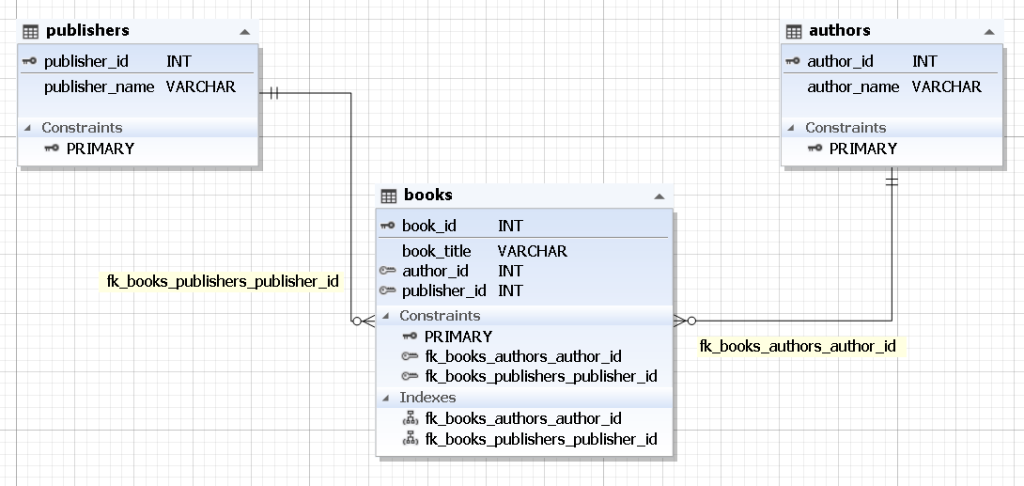Select PRIMARY constraint text in publishers table
Image resolution: width=1024 pixels, height=486 pixels.
coord(101,149)
